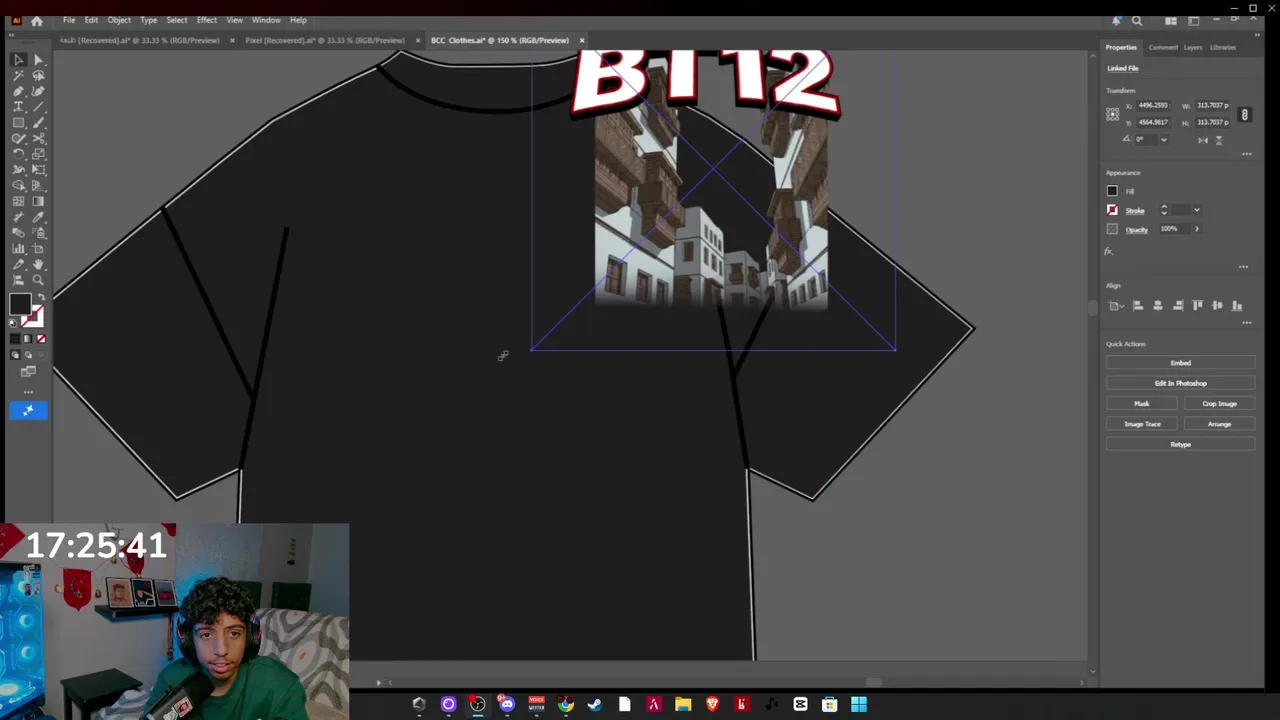Select the Rotate tool
The image size is (1280, 720).
point(19,154)
